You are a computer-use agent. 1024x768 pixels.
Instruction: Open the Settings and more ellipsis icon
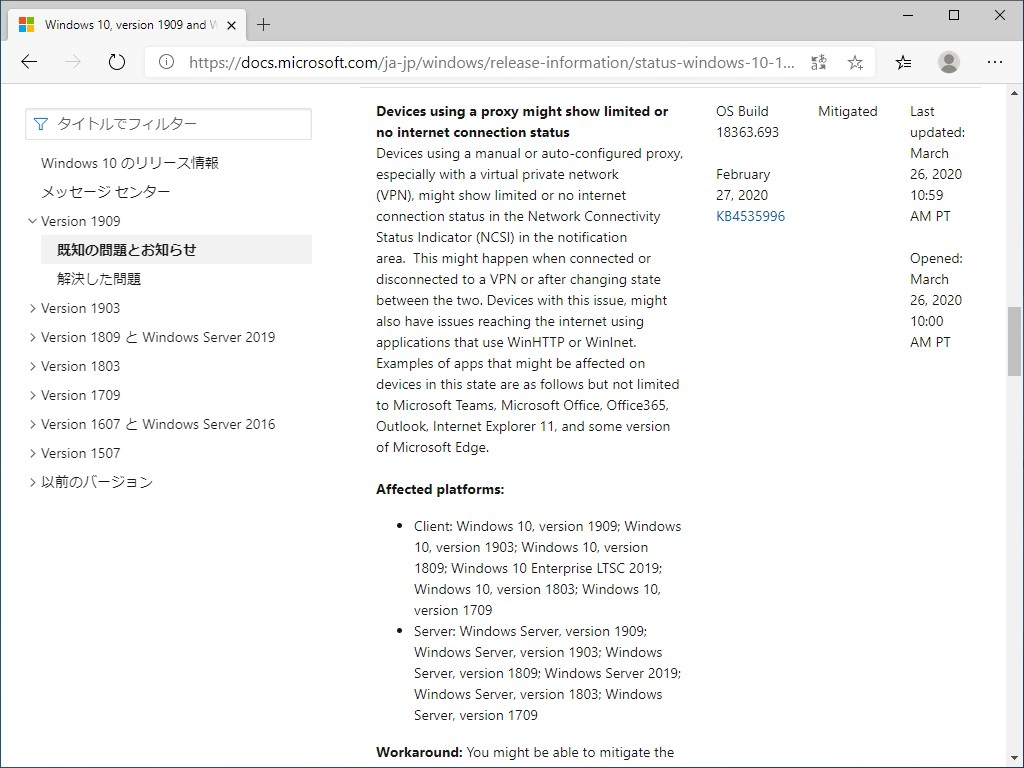[995, 62]
